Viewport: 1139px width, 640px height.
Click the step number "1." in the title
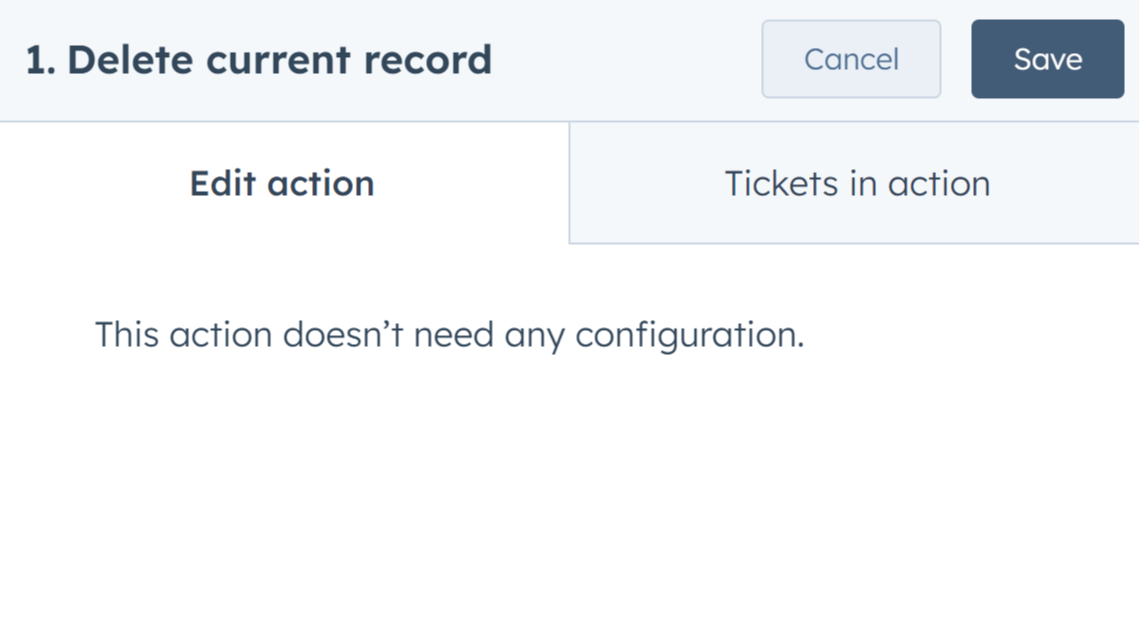click(x=41, y=60)
